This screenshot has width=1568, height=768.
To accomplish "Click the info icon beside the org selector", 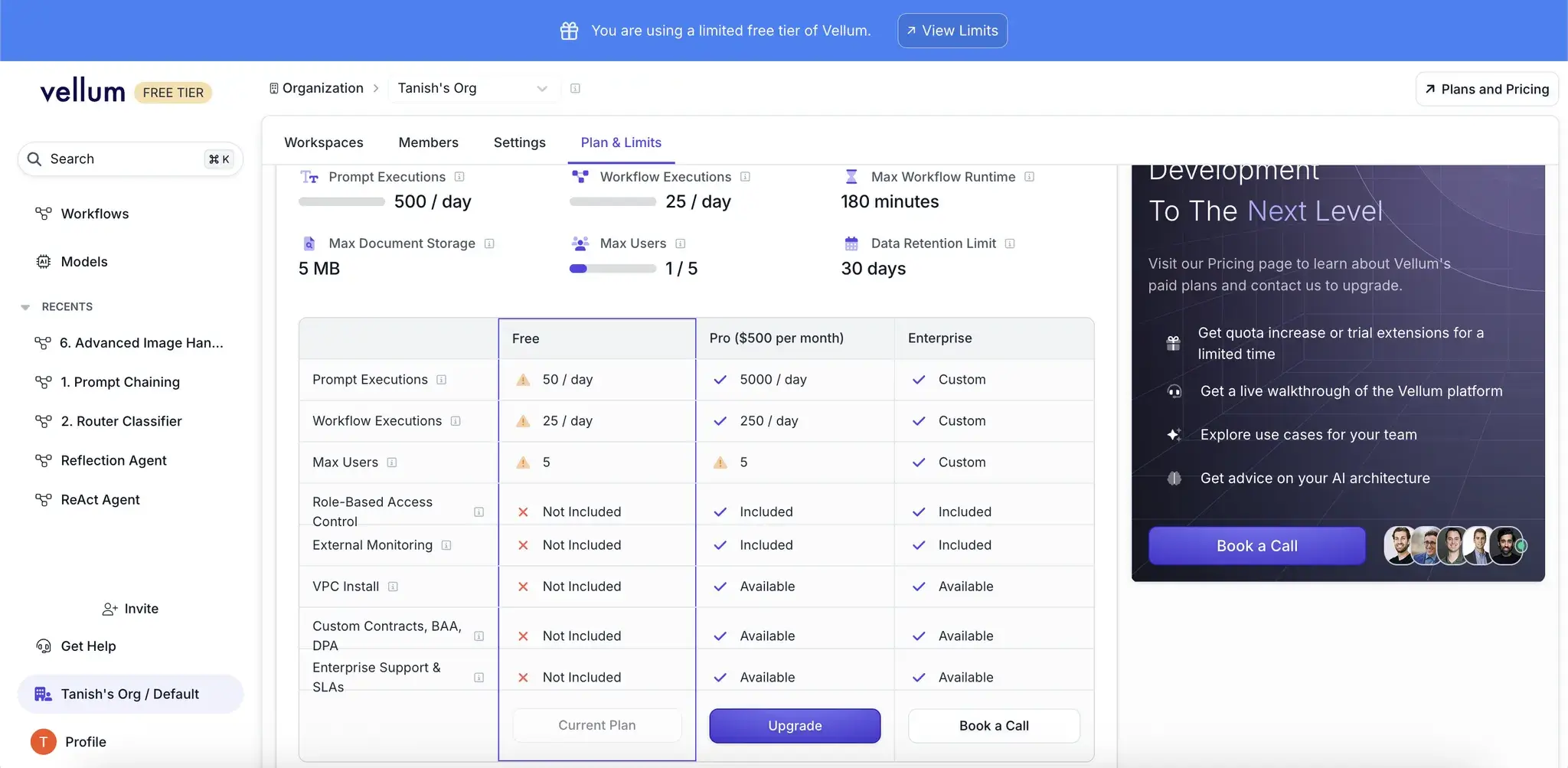I will [575, 89].
